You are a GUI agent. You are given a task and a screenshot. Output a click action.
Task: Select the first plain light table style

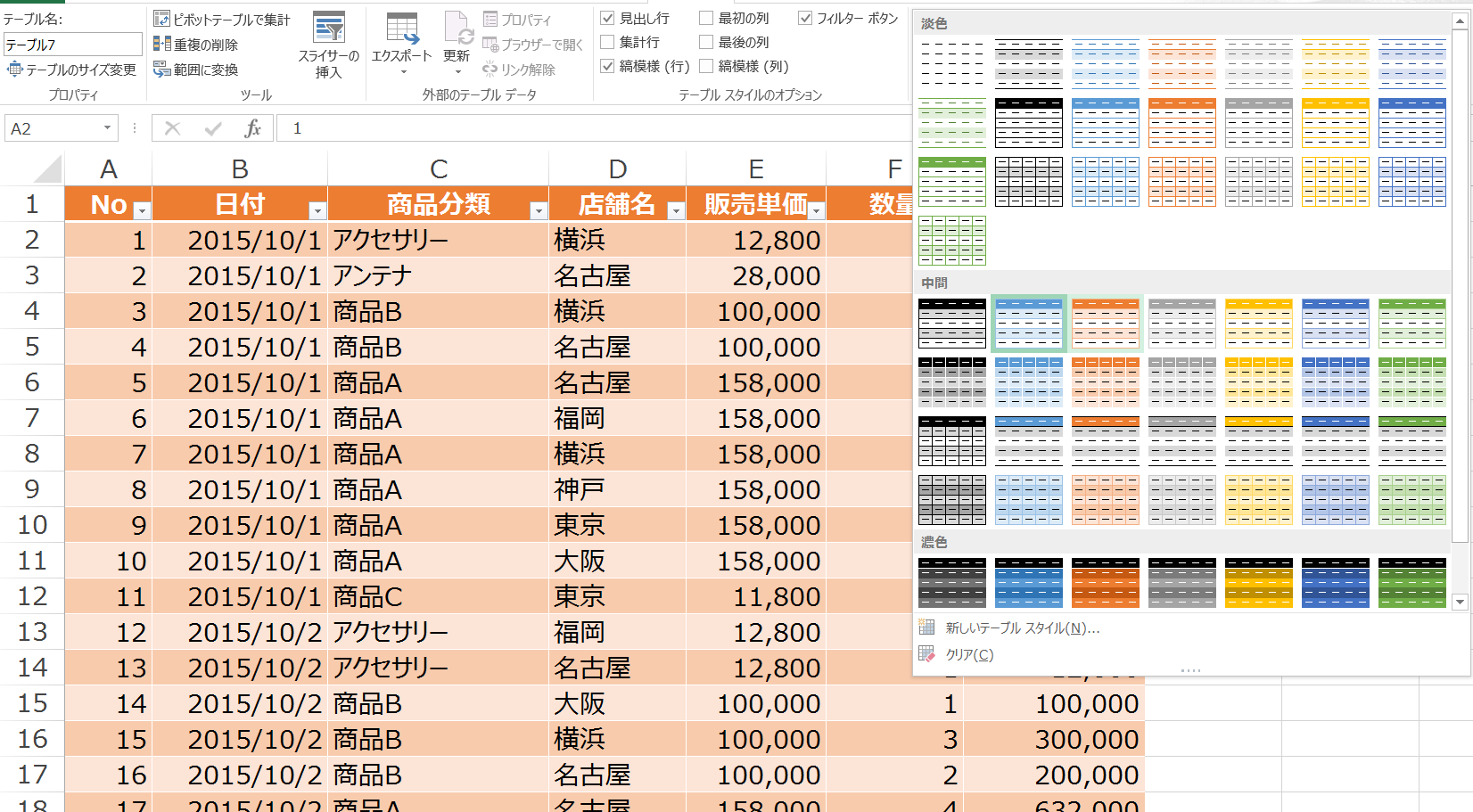952,63
